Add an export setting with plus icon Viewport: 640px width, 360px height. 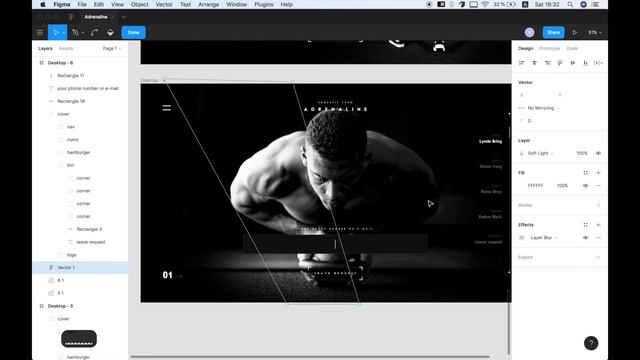click(598, 257)
